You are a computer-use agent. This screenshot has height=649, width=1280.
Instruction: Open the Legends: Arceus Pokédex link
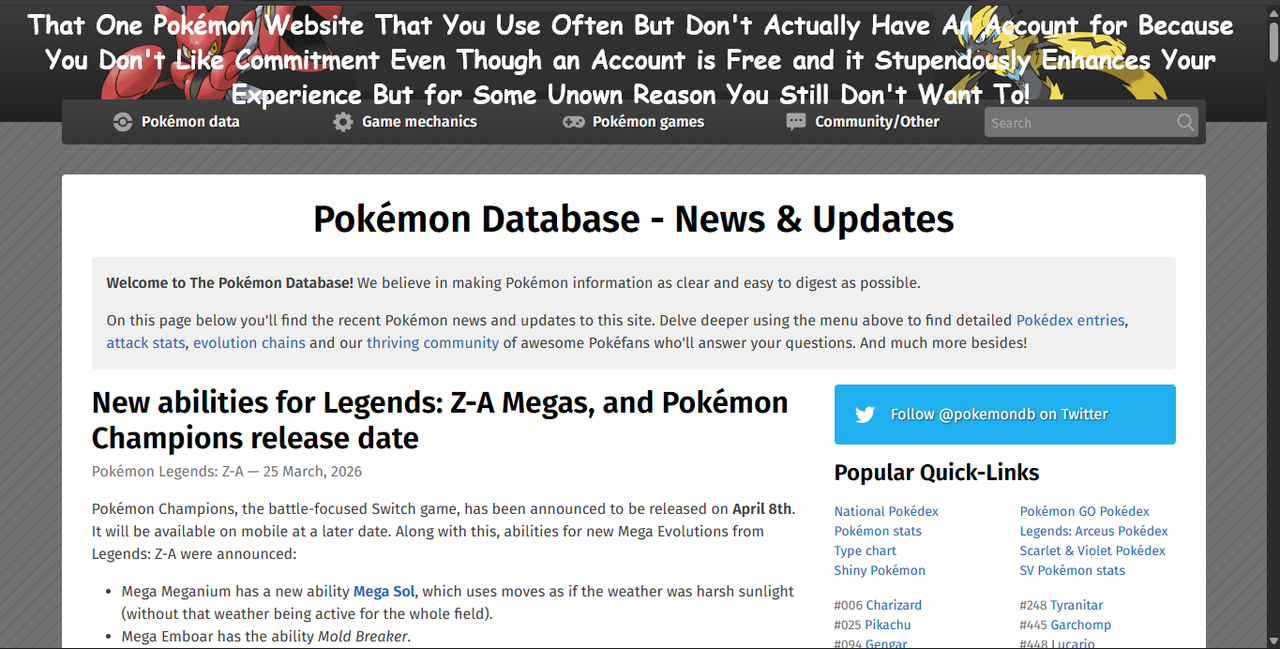[1094, 531]
